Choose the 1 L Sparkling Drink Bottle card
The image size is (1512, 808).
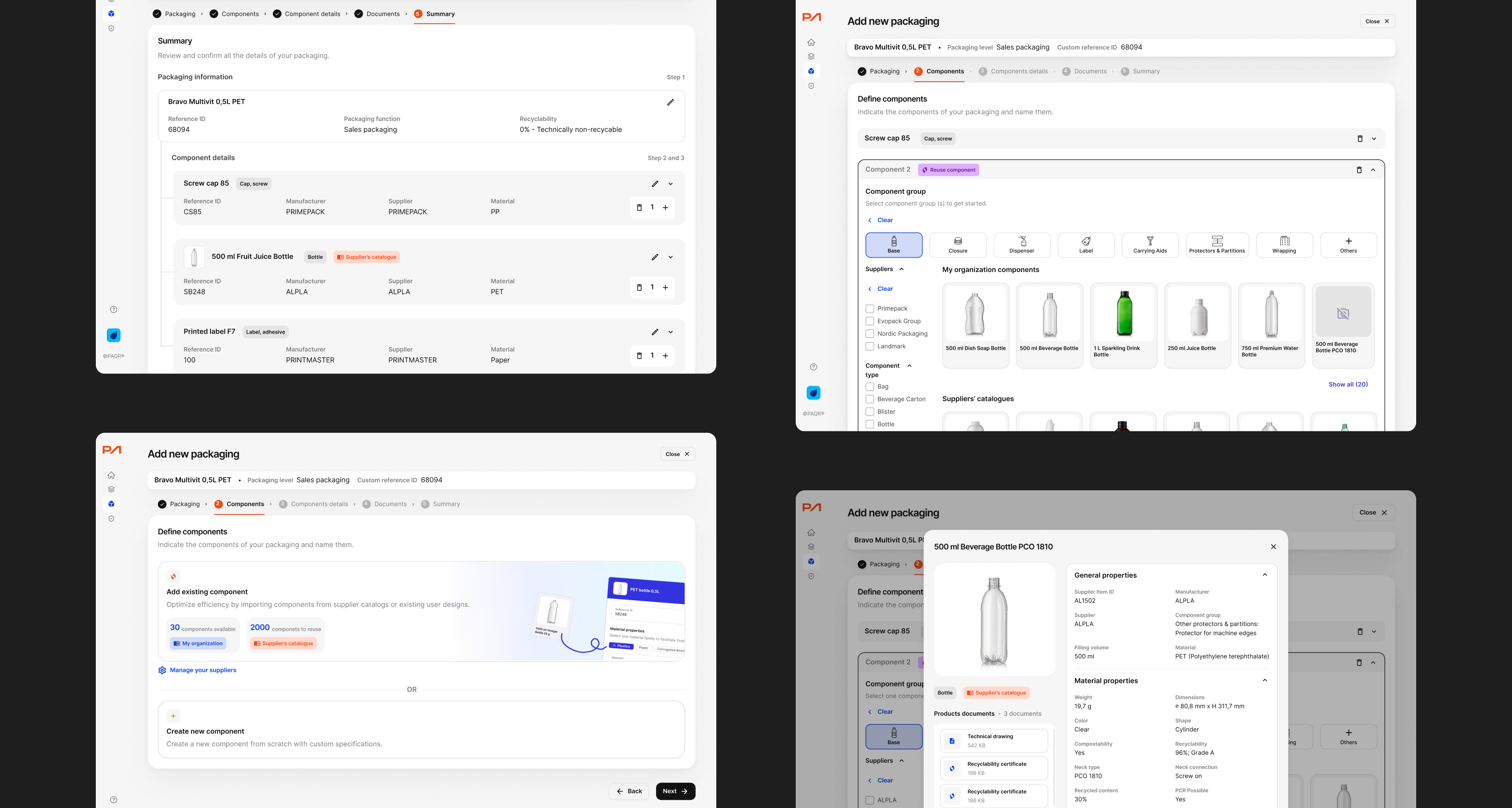[1123, 325]
